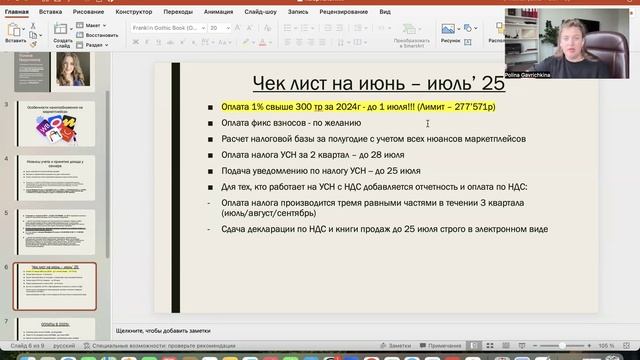This screenshot has width=640, height=360.
Task: Toggle bold Ж formatting
Action: click(x=136, y=42)
